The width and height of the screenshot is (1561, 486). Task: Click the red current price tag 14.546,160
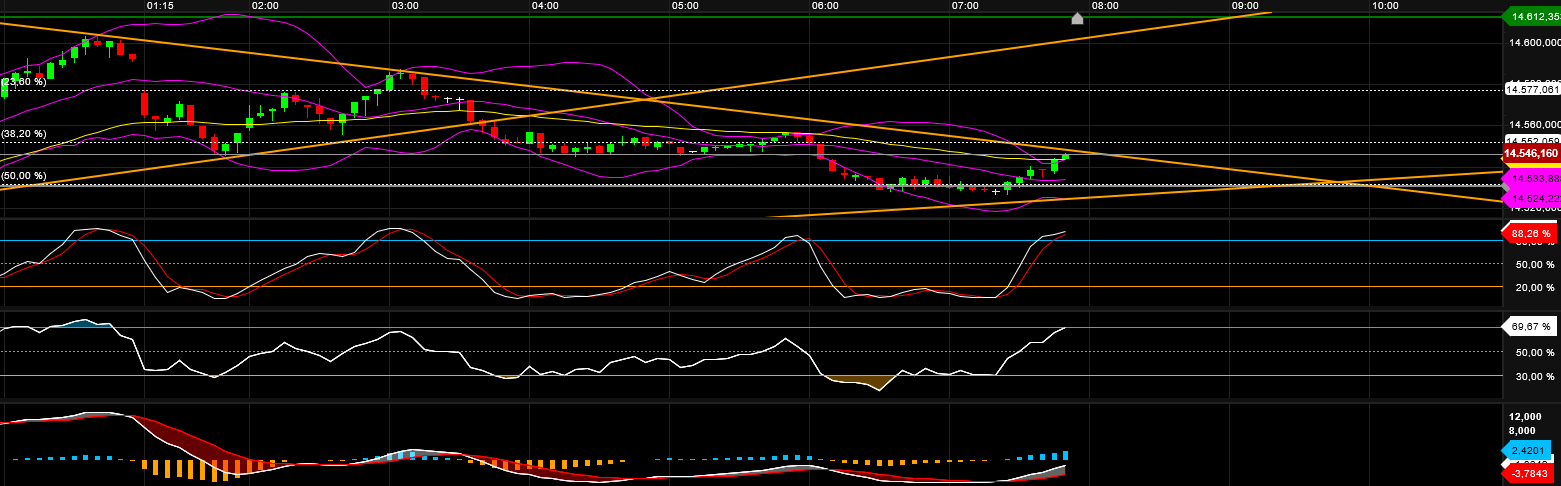pos(1532,153)
